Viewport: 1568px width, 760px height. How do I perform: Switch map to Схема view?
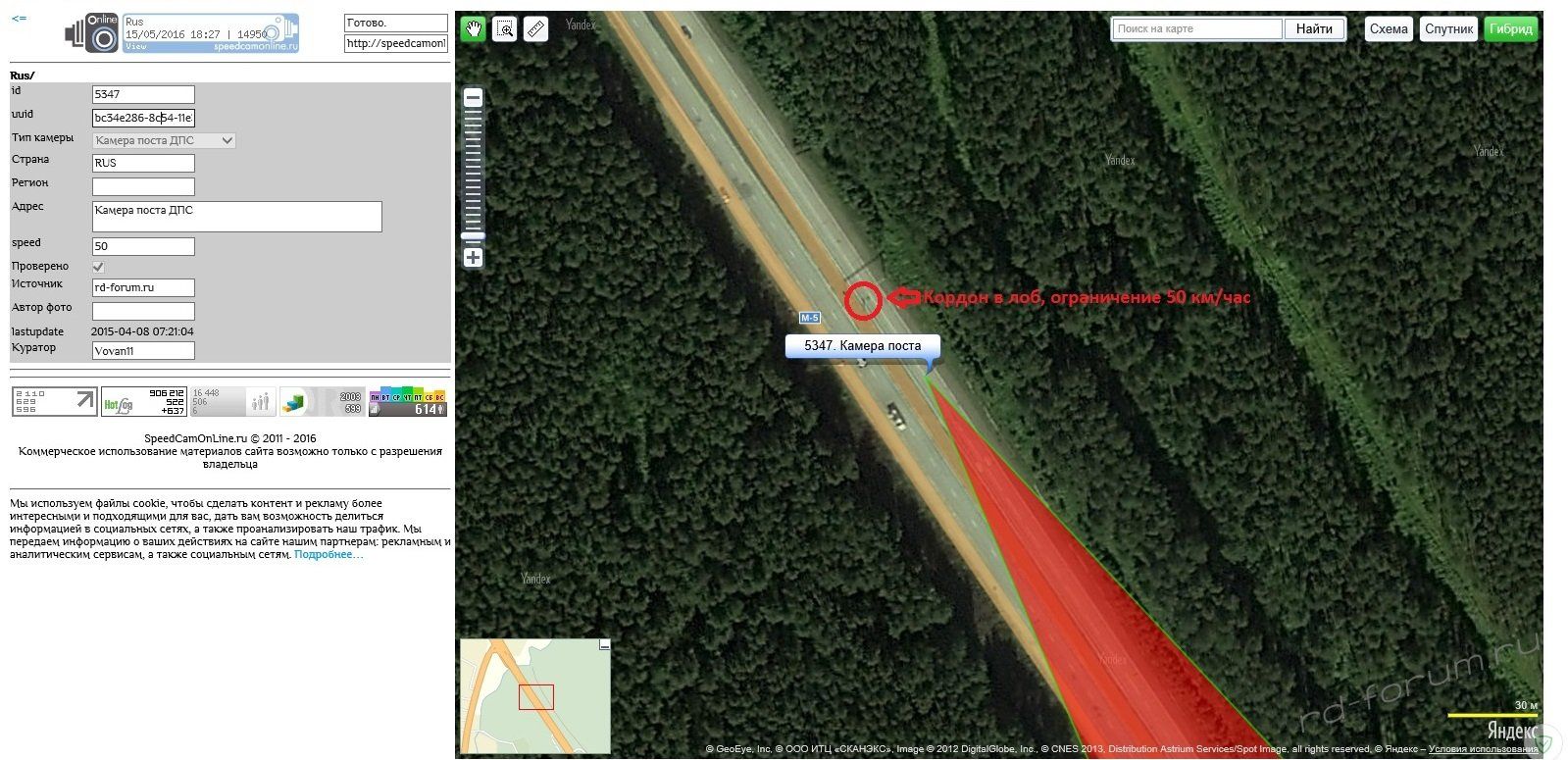pyautogui.click(x=1389, y=28)
